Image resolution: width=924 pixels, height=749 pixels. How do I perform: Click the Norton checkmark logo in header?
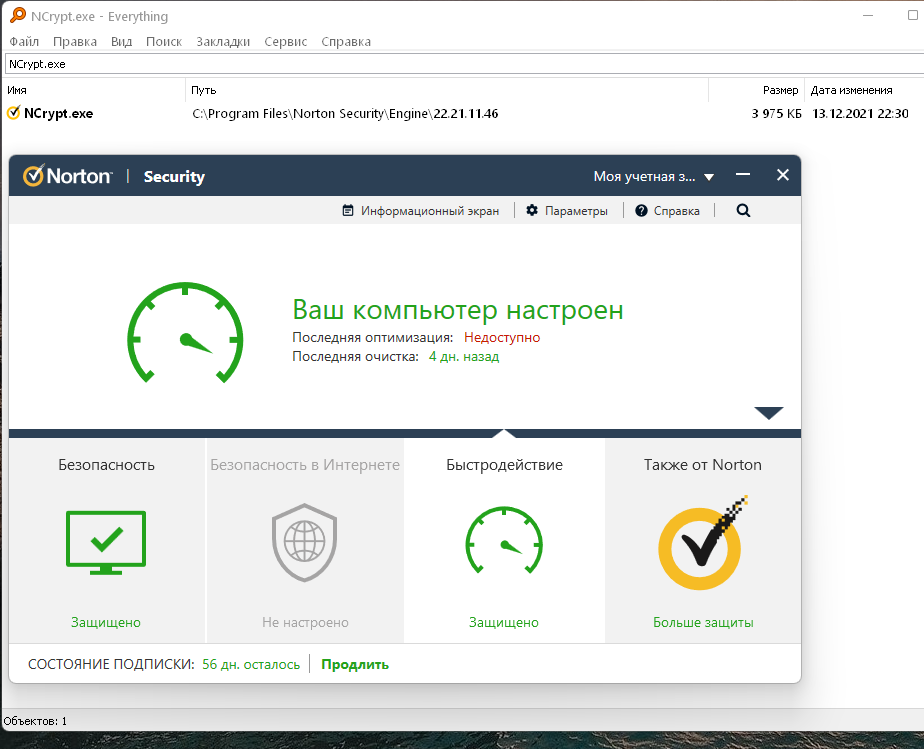tap(34, 176)
